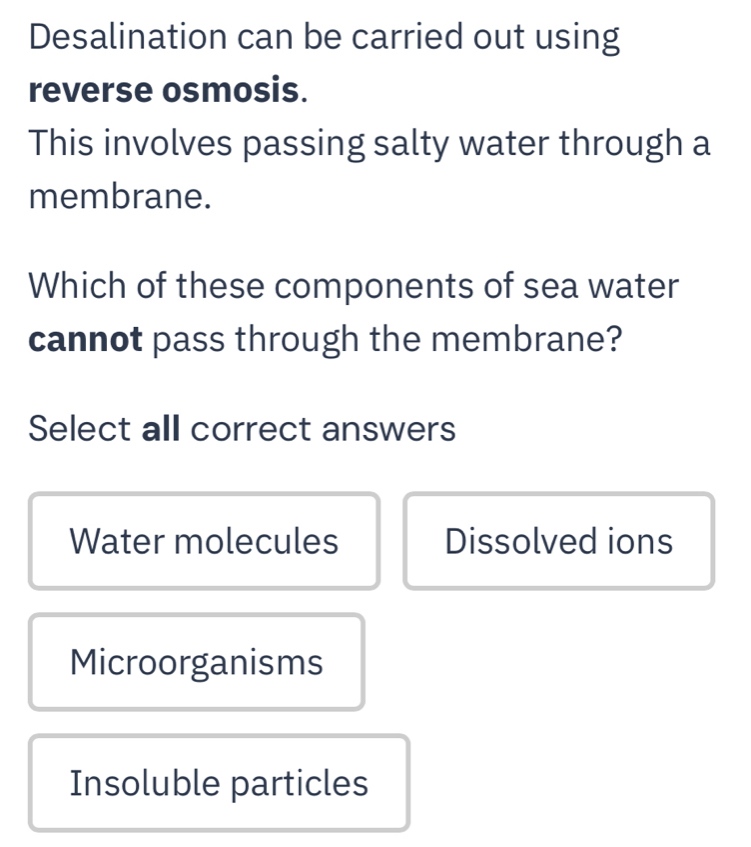Choose Insoluble particles as a correct answer

pos(219,784)
